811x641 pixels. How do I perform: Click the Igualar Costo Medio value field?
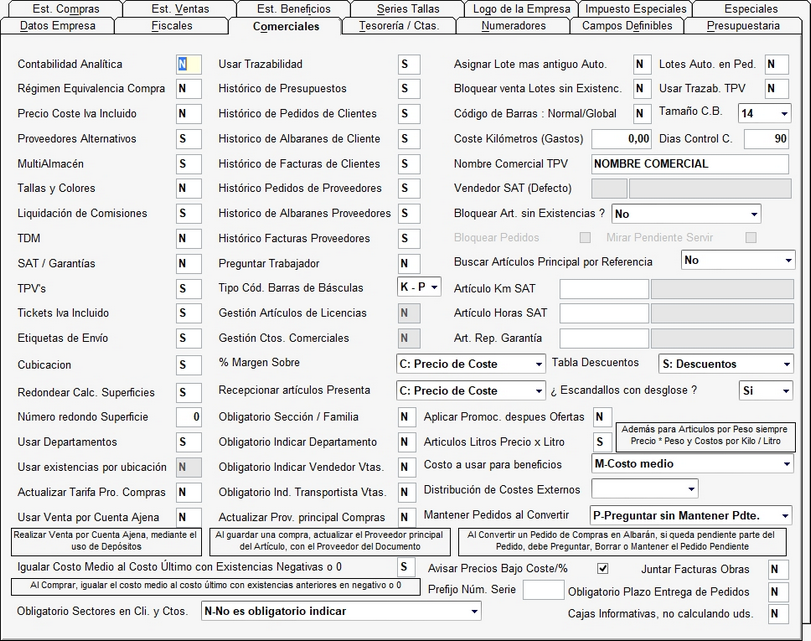click(407, 567)
